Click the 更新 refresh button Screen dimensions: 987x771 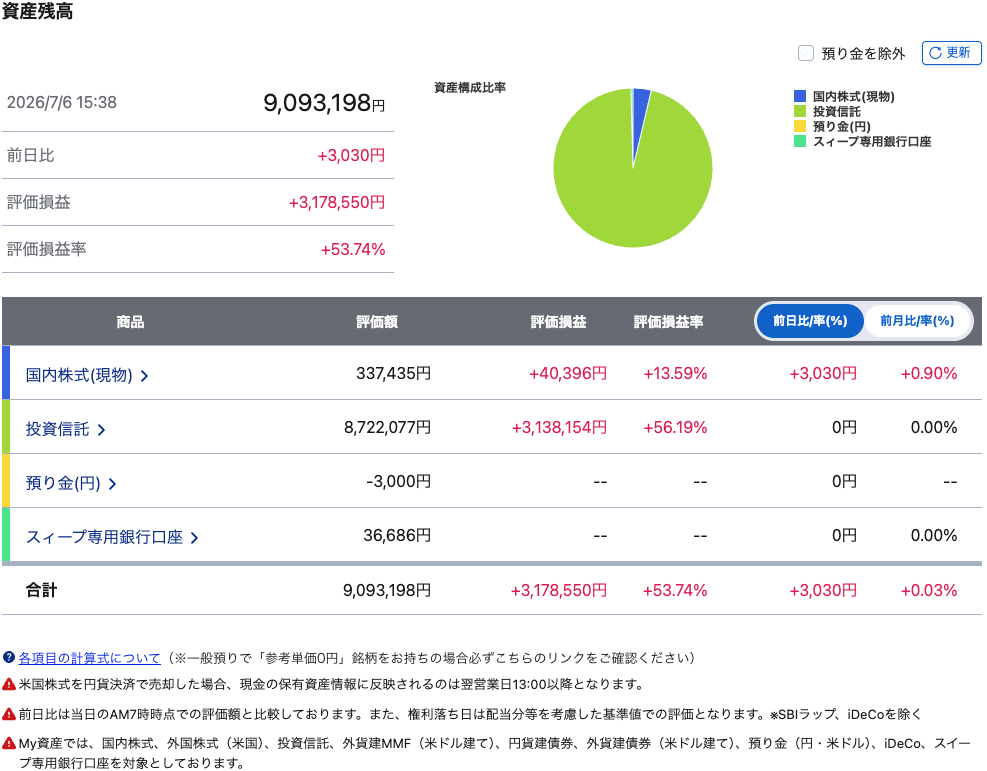[951, 53]
